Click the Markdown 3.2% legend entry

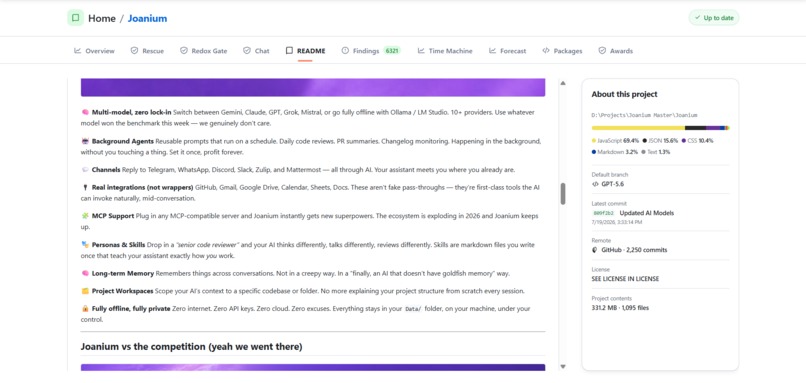point(615,152)
